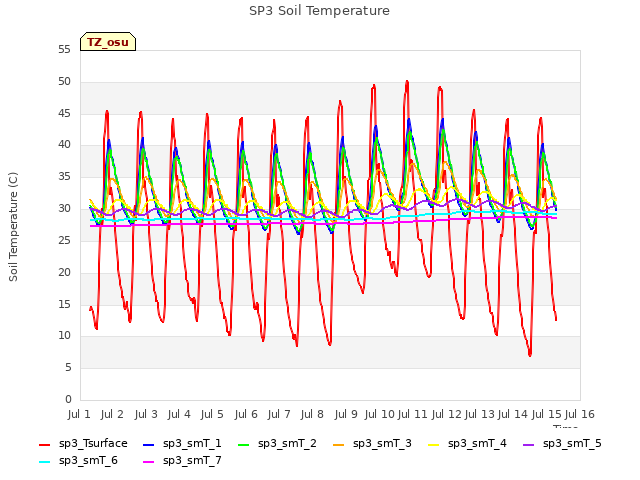The width and height of the screenshot is (640, 480).
Task: Click orange swatch beside sp3_smT_3
Action: pyautogui.click(x=339, y=444)
